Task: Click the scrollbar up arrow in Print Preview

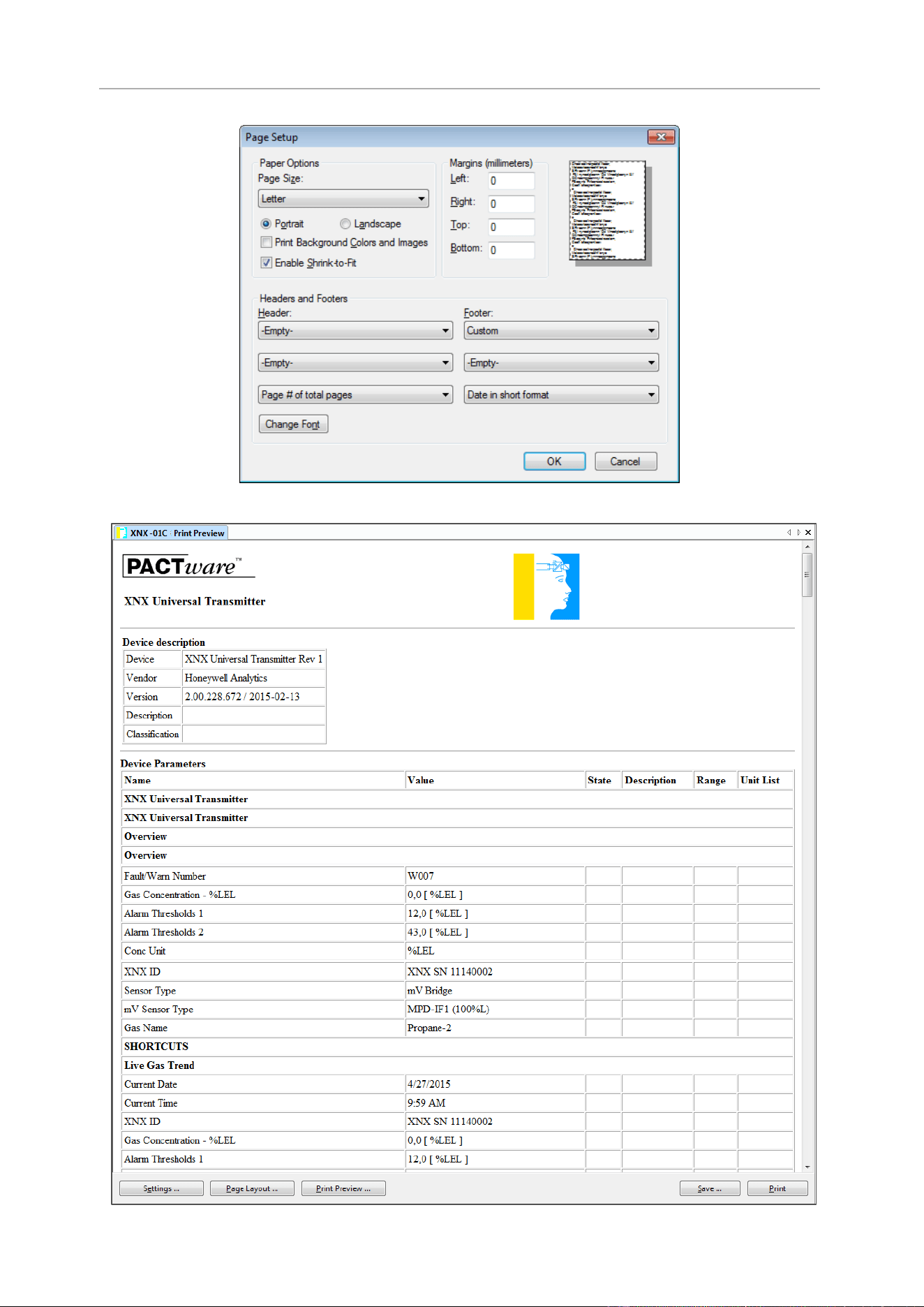Action: 807,547
